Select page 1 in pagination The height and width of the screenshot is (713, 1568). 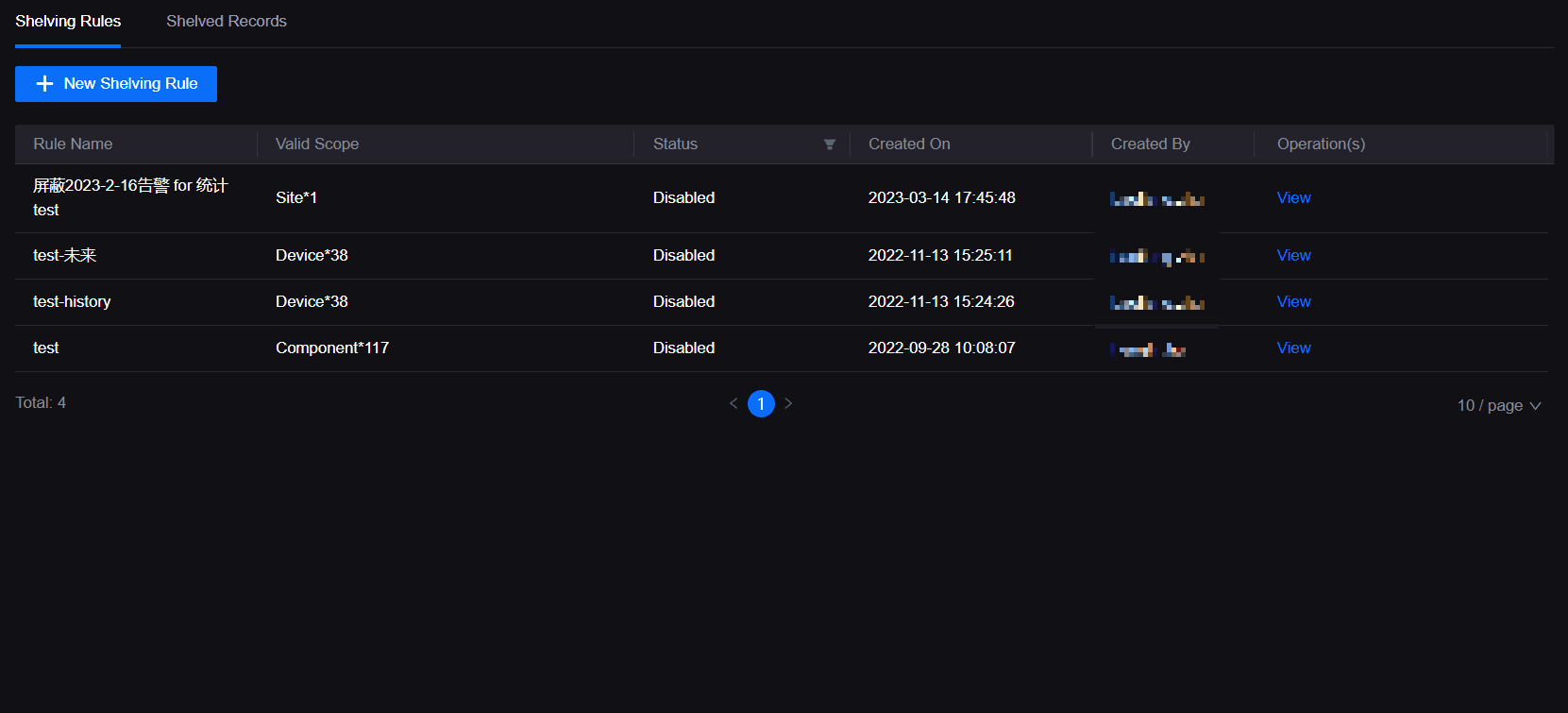(761, 403)
